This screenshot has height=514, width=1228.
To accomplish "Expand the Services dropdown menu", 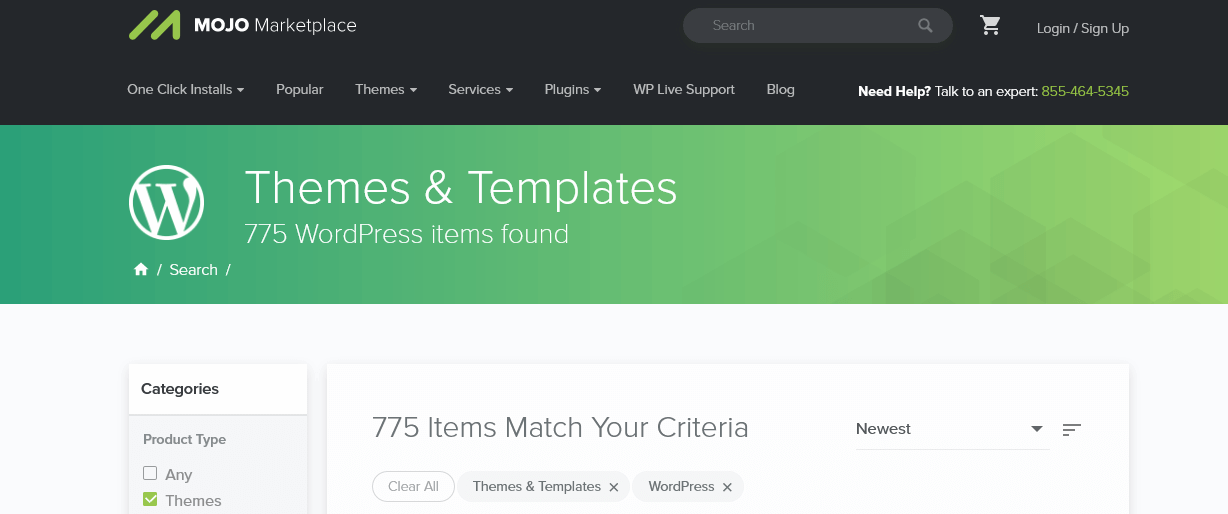I will (480, 89).
